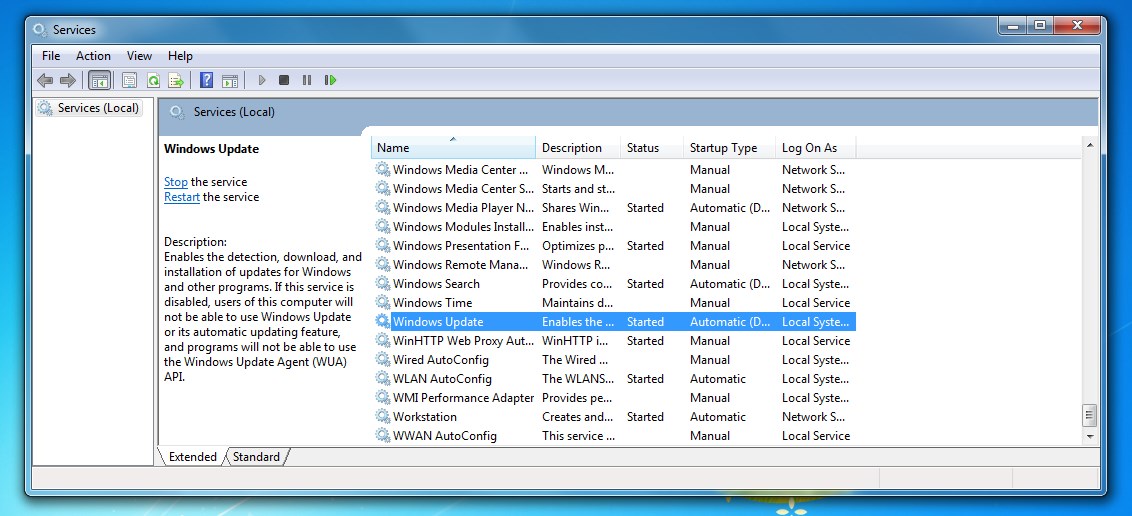Screen dimensions: 1132x516
Task: Select WinHTTP Web Proxy Aut... service
Action: point(463,341)
